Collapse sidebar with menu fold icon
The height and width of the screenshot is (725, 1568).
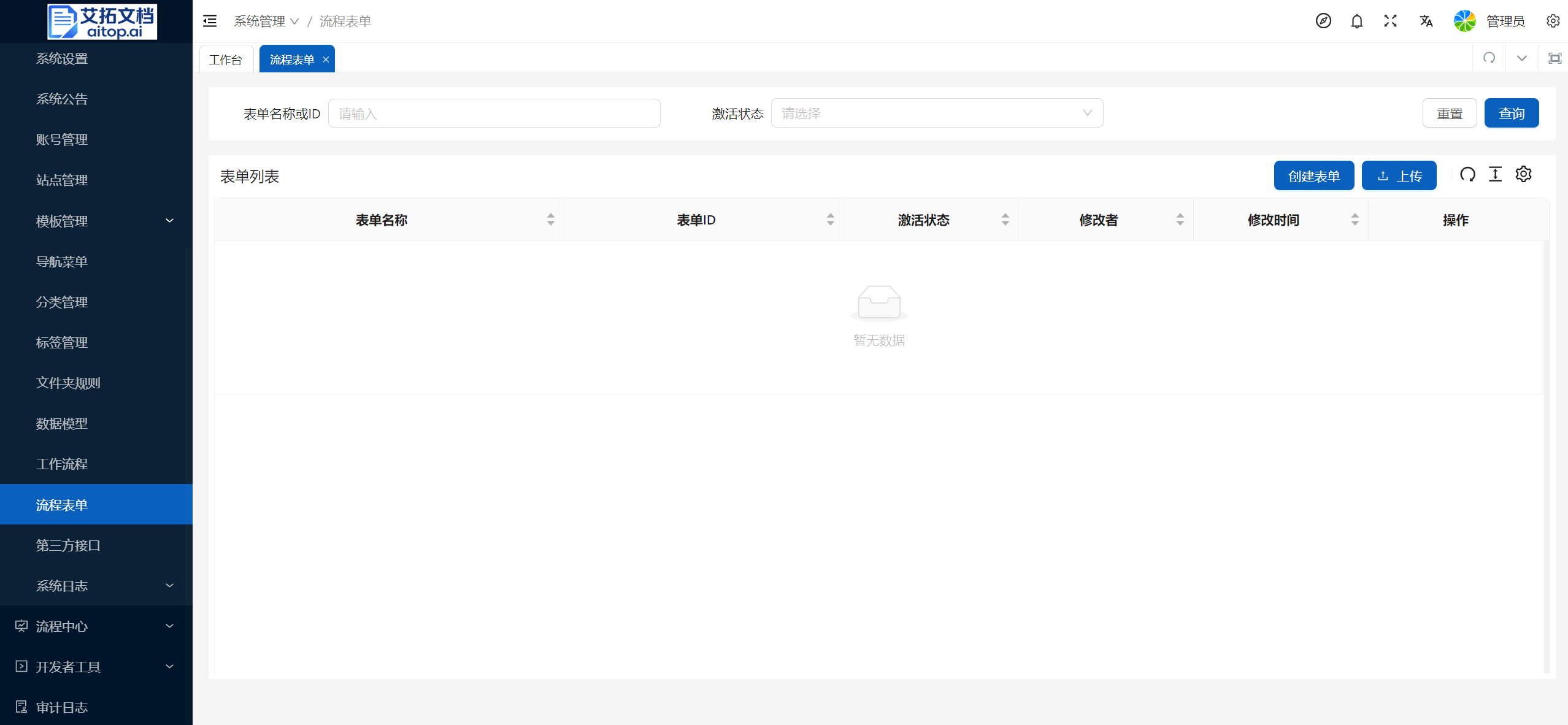click(210, 21)
